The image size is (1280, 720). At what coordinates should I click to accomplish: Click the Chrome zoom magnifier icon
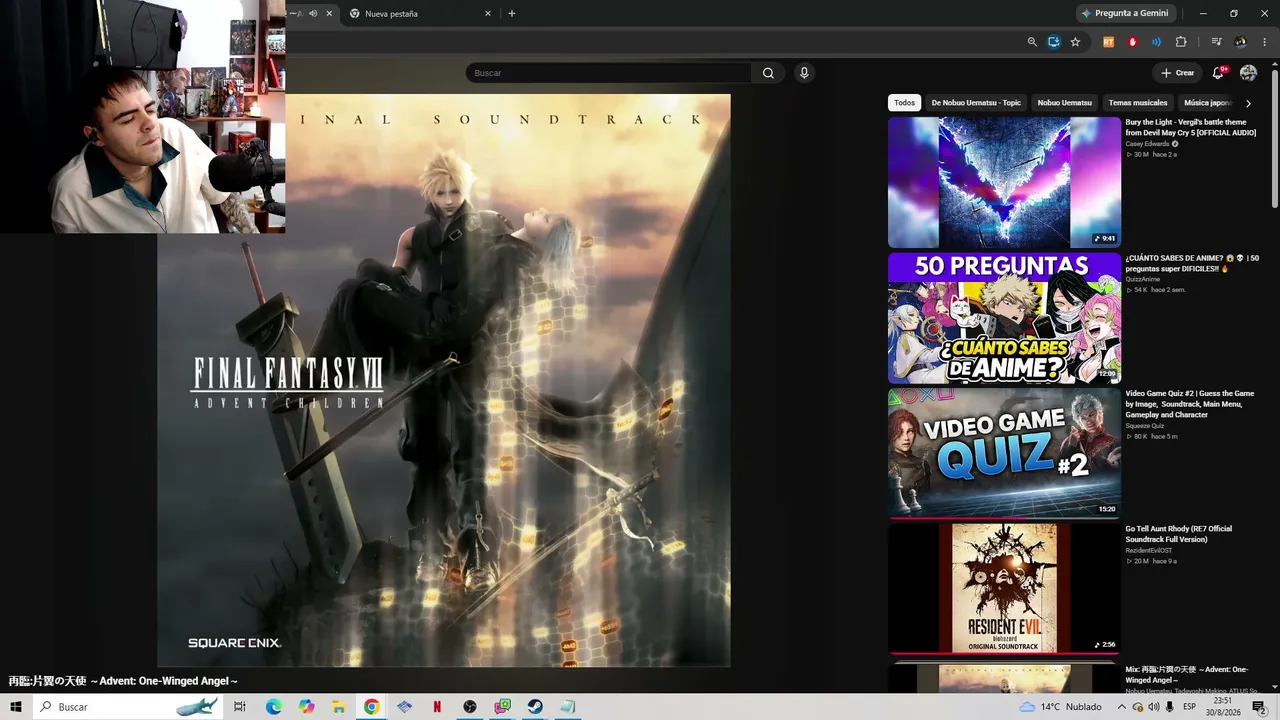click(1032, 42)
